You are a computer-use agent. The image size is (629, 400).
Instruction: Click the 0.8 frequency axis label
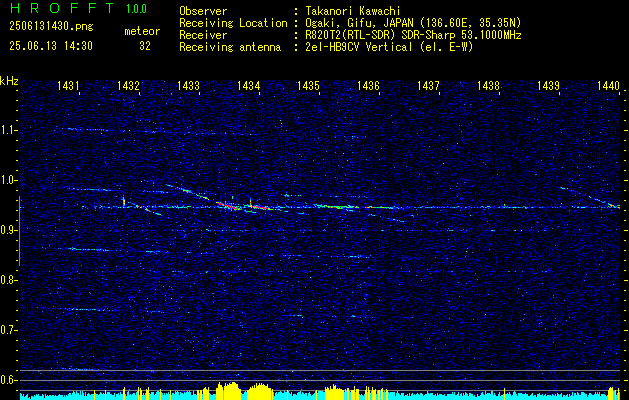(7, 280)
